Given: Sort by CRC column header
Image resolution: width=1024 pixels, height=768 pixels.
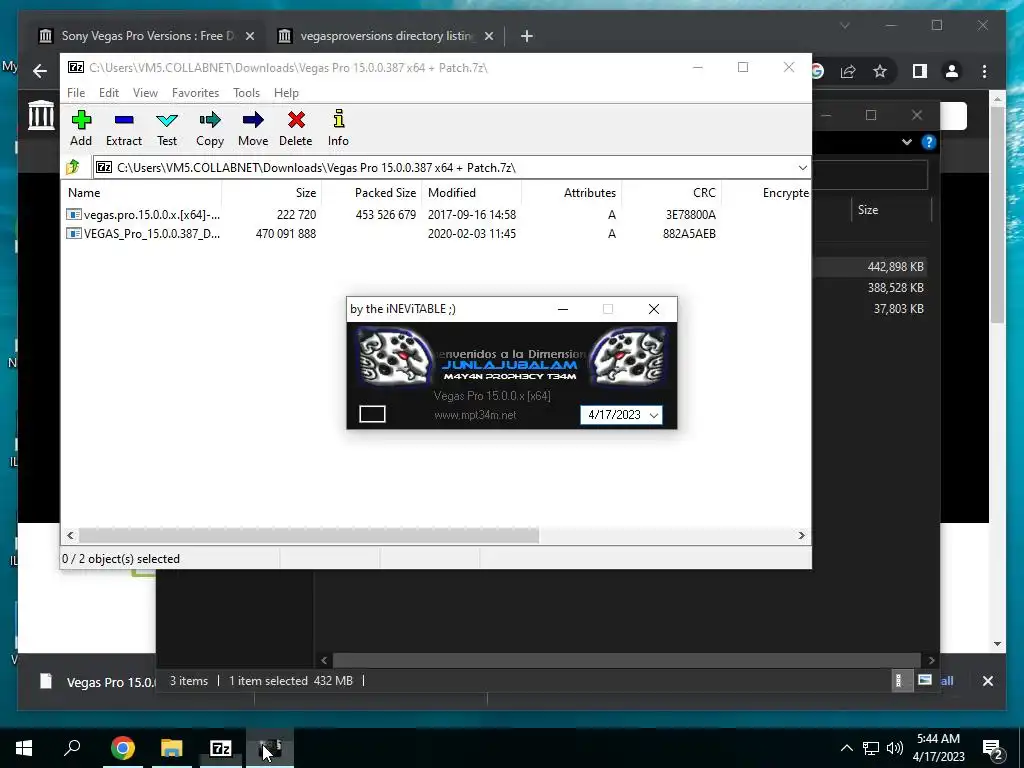Looking at the screenshot, I should [671, 193].
